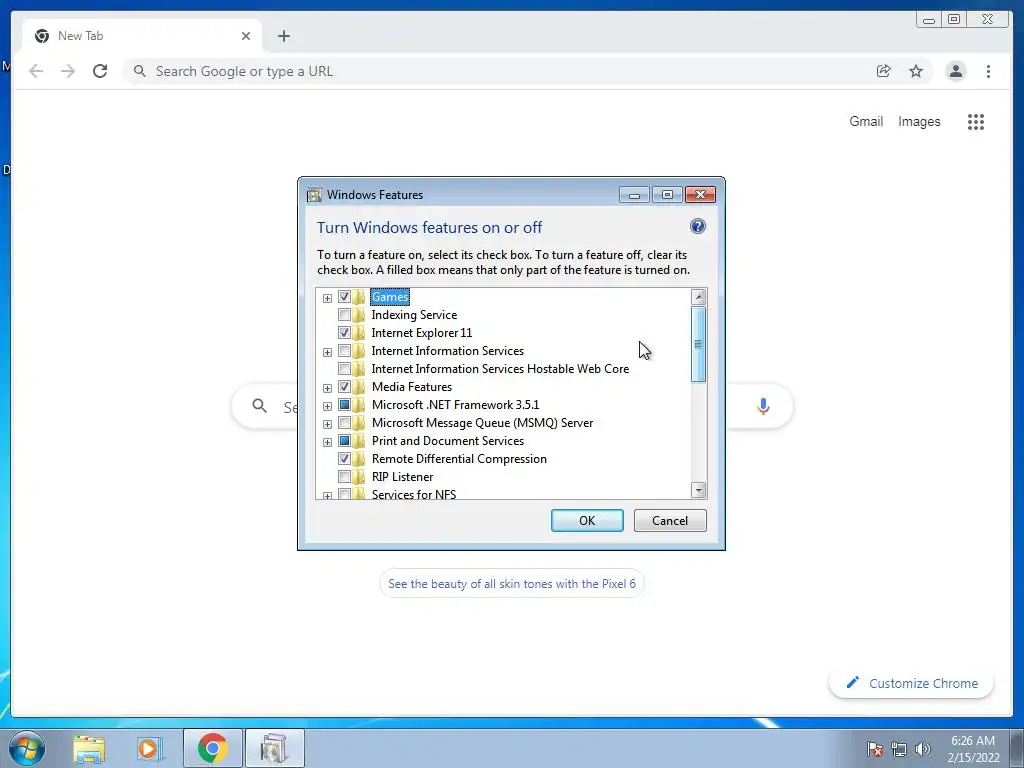Click the Games folder icon

coord(359,297)
